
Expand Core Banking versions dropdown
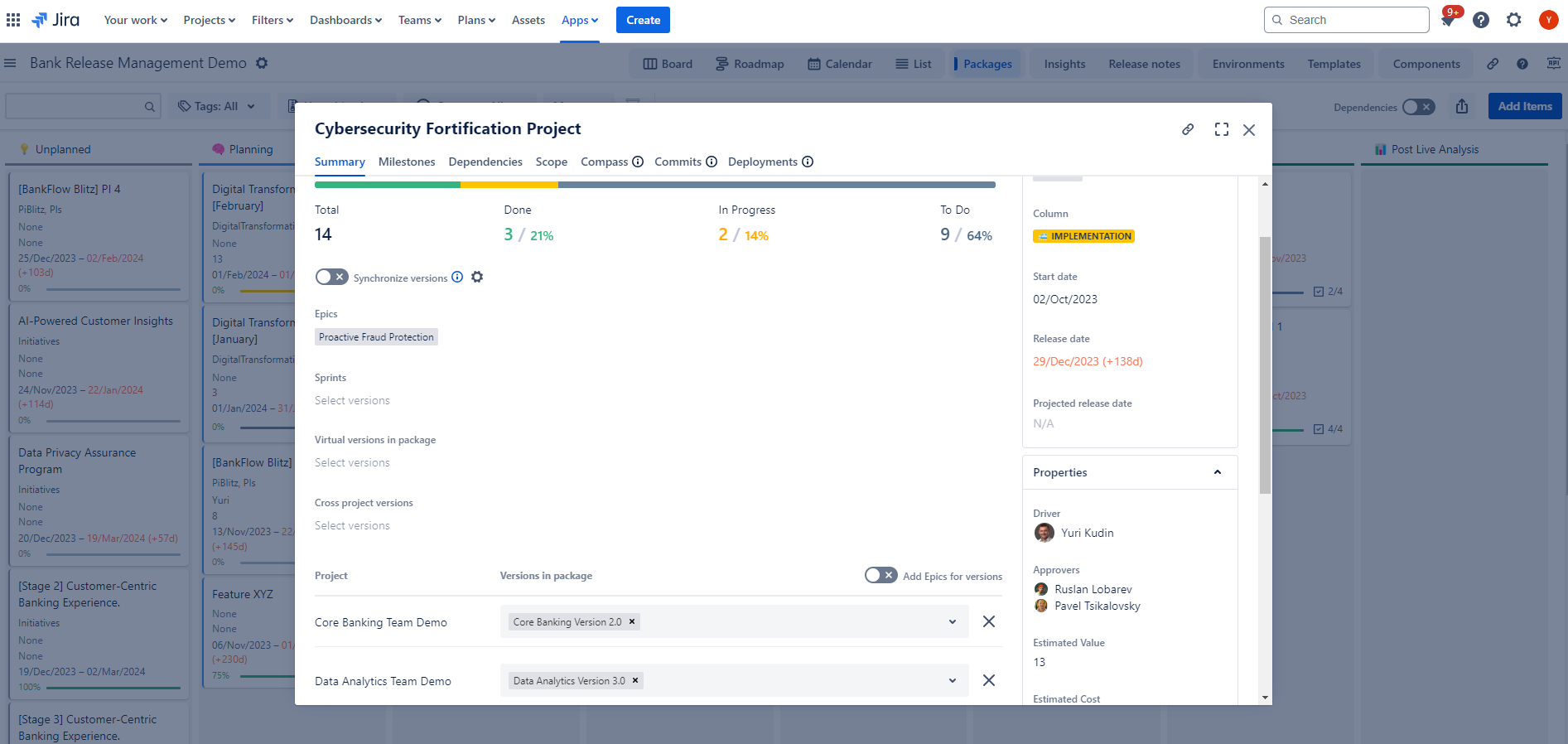[953, 622]
